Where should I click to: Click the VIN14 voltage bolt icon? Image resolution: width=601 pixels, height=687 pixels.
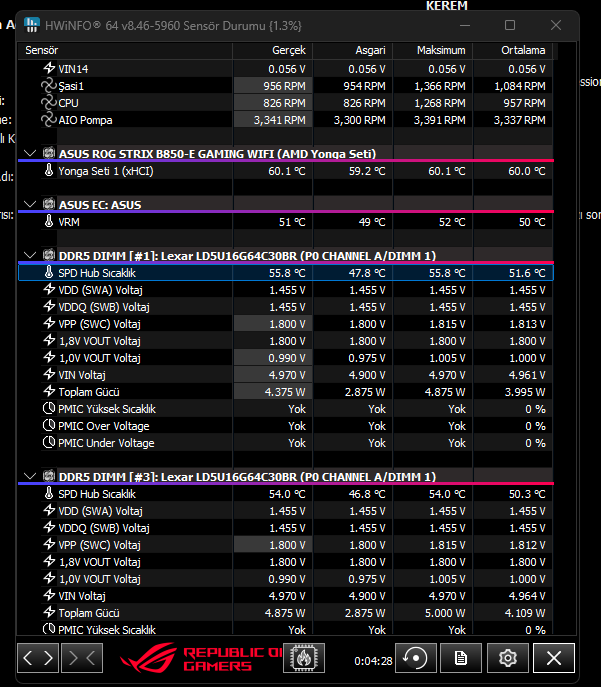(x=49, y=68)
